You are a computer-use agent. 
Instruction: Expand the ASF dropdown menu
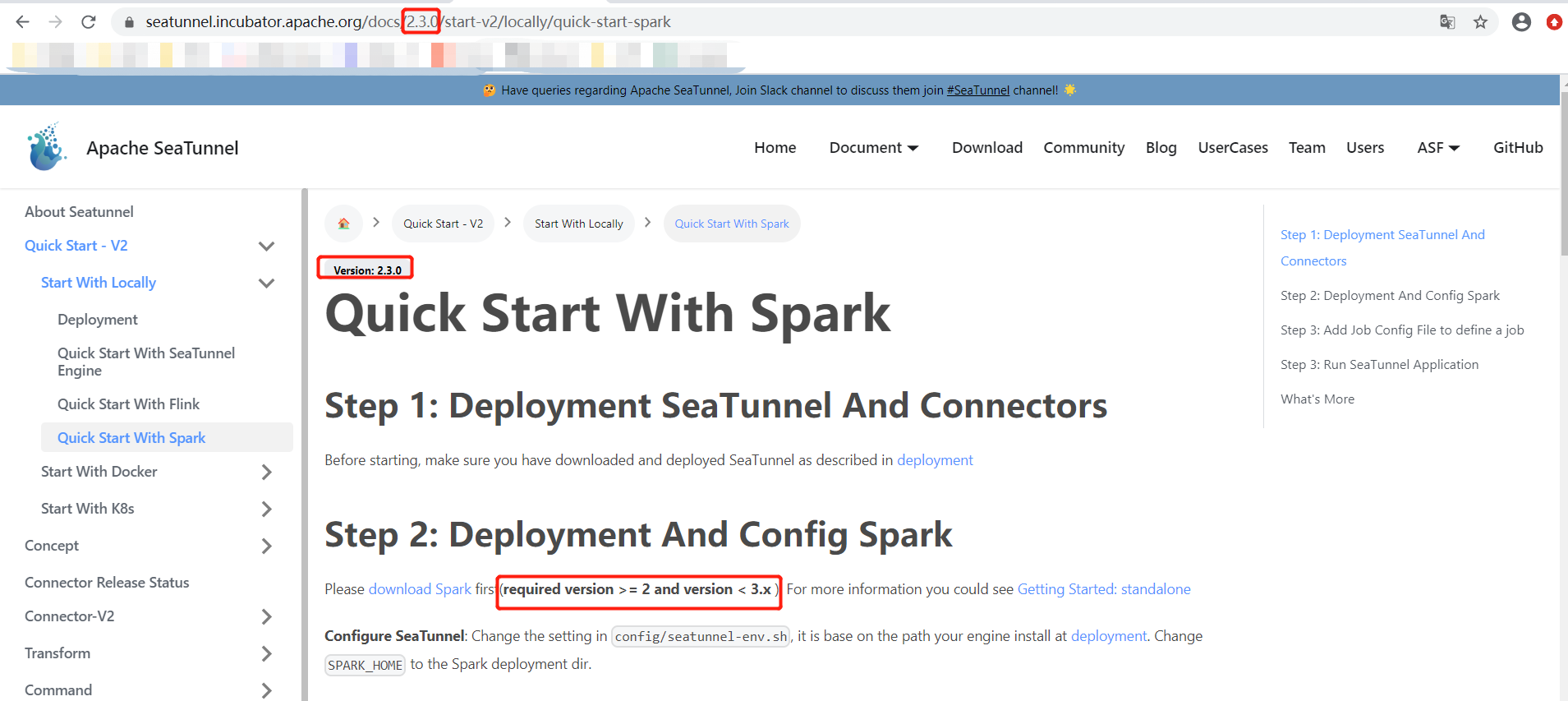[1438, 147]
